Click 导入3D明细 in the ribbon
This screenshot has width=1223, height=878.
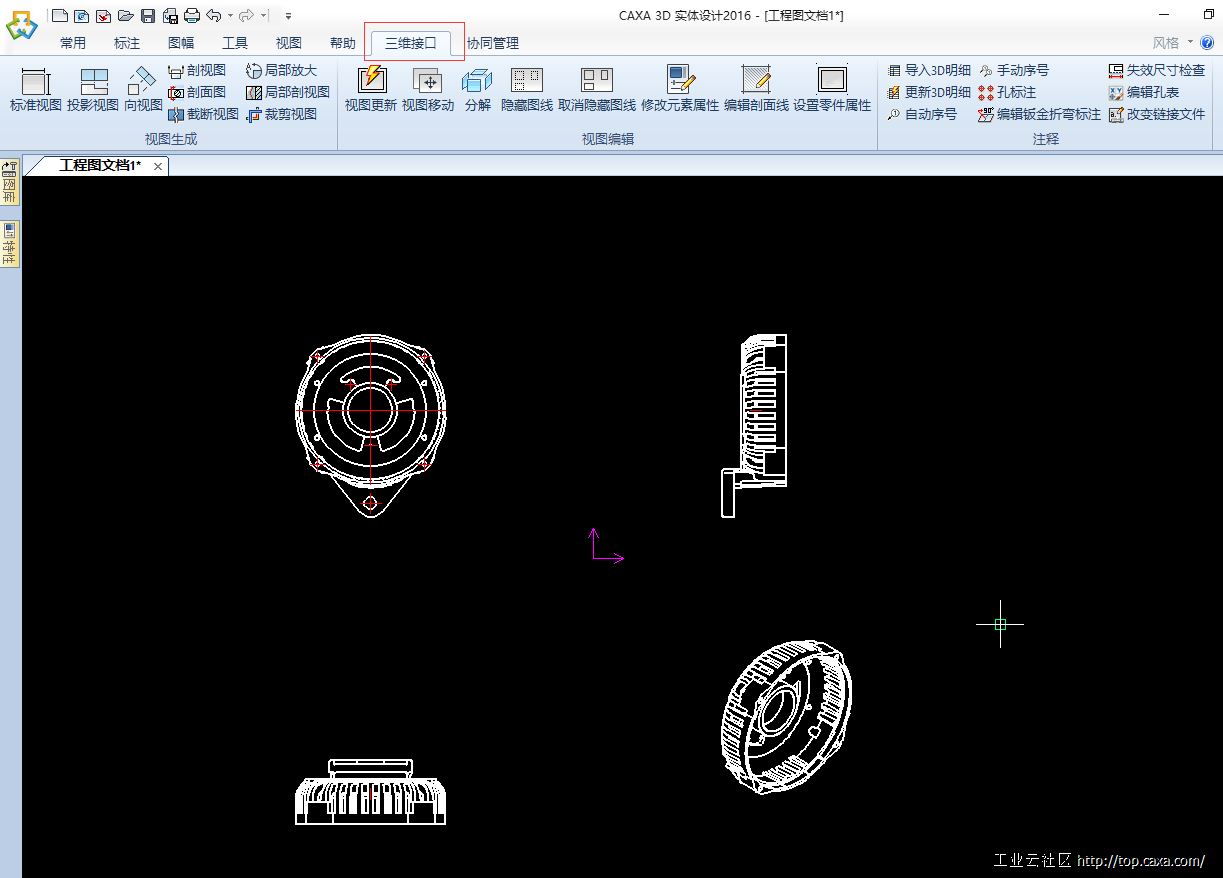(x=929, y=70)
